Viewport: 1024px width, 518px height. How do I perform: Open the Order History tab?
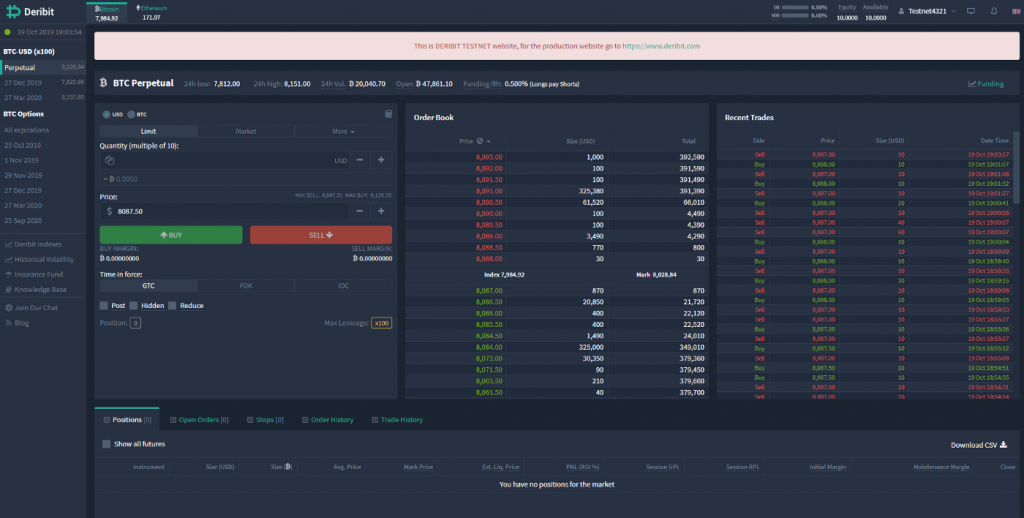click(x=328, y=420)
